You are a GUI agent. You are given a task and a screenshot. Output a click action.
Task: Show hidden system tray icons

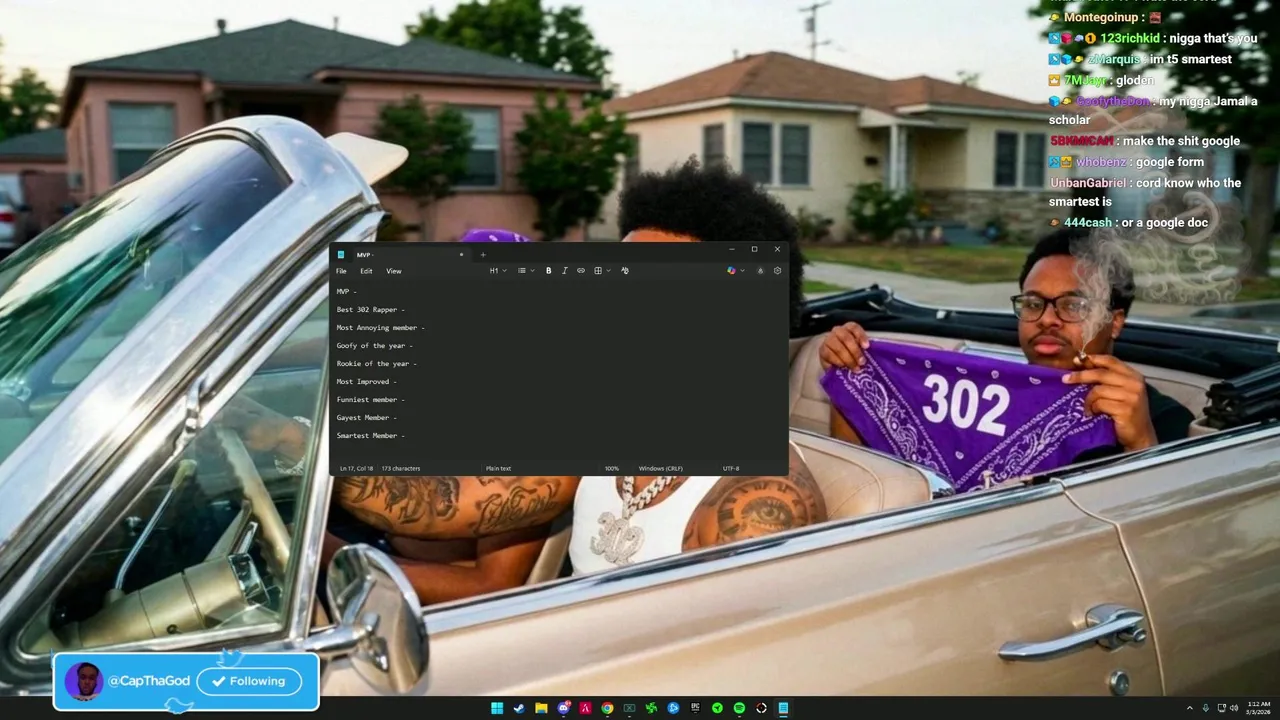[1190, 708]
